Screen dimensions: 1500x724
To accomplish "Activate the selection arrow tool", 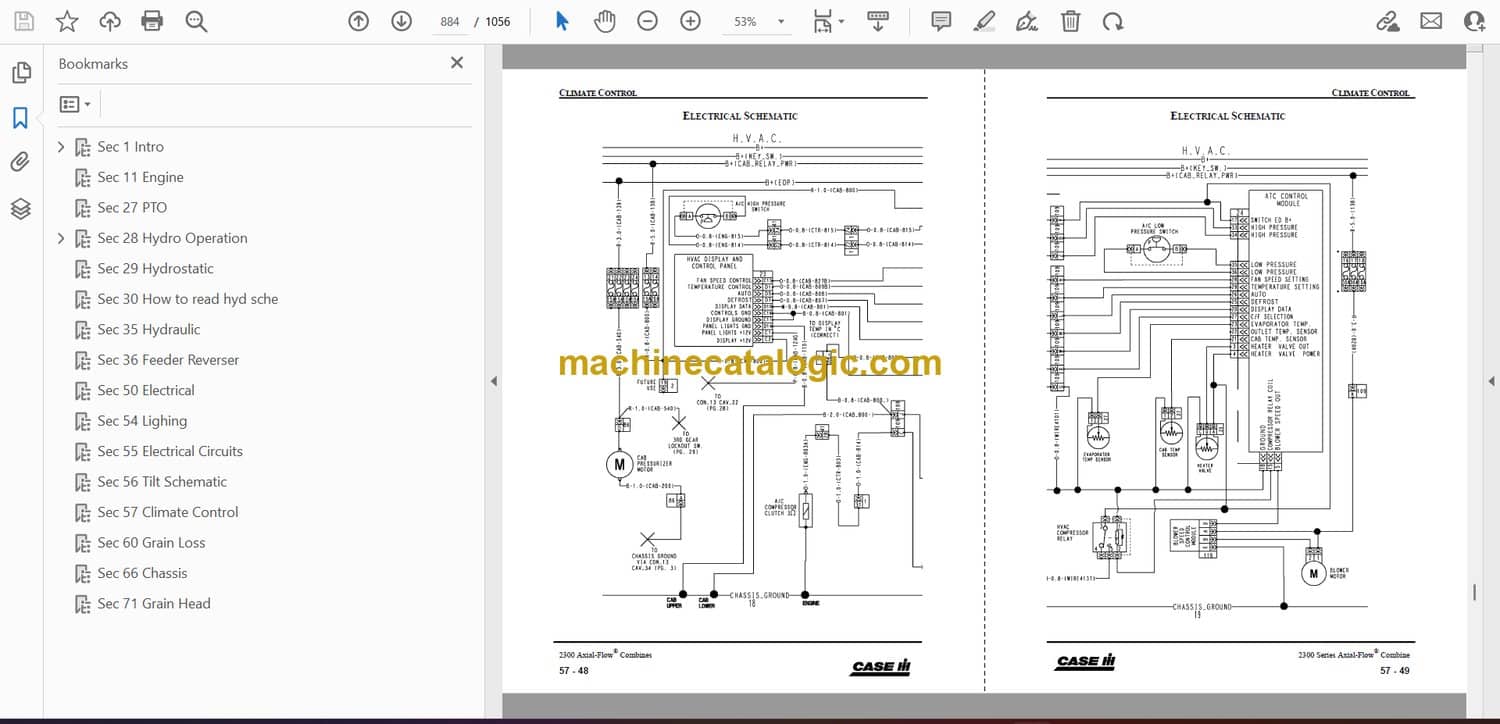I will click(562, 21).
